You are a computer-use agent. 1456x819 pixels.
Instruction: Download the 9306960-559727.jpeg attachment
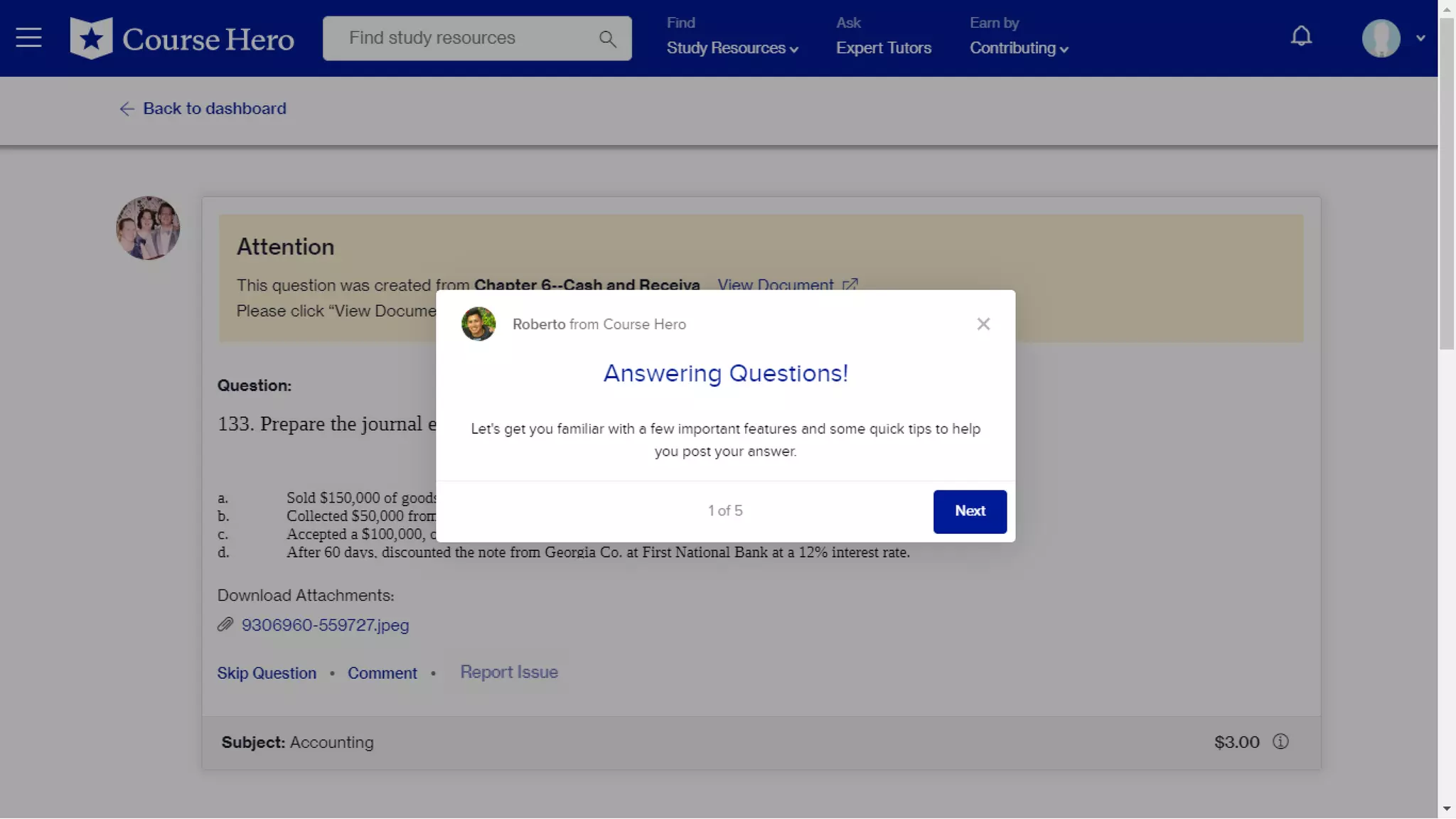point(325,625)
